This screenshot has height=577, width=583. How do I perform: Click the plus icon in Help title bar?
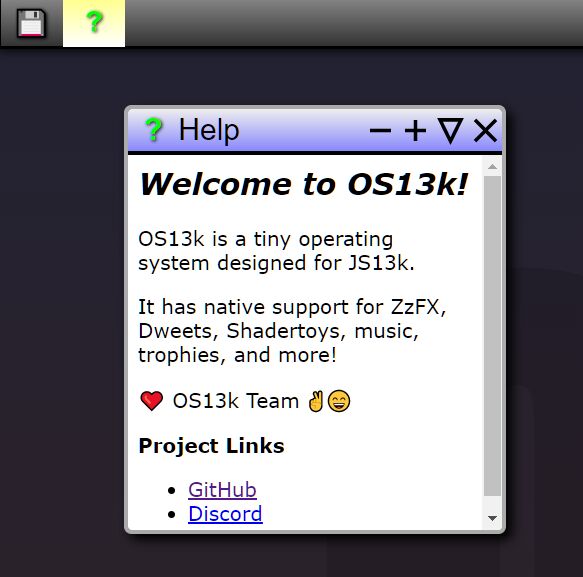415,130
